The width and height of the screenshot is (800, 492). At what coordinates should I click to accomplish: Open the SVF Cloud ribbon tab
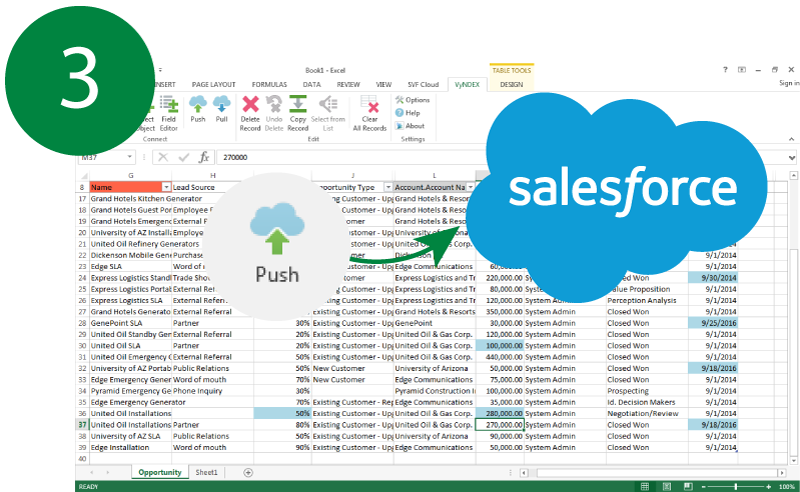pyautogui.click(x=423, y=85)
